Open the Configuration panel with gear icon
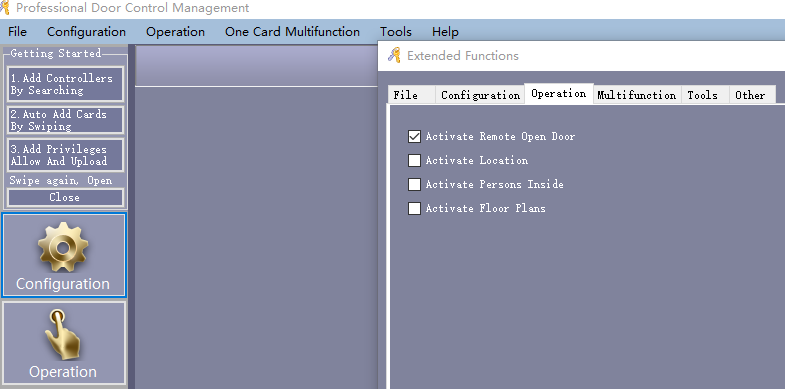Image resolution: width=785 pixels, height=389 pixels. click(64, 255)
